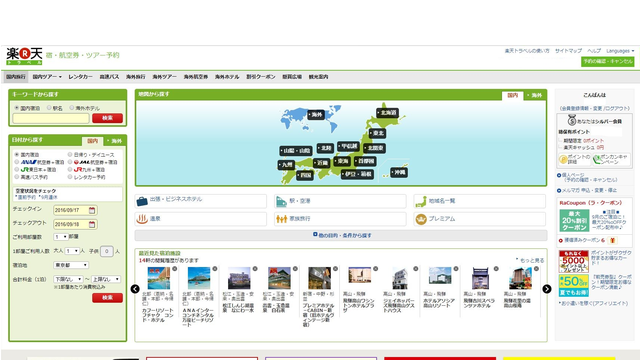The image size is (640, 360).
Task: Open the highway bus nav item
Action: (x=109, y=77)
